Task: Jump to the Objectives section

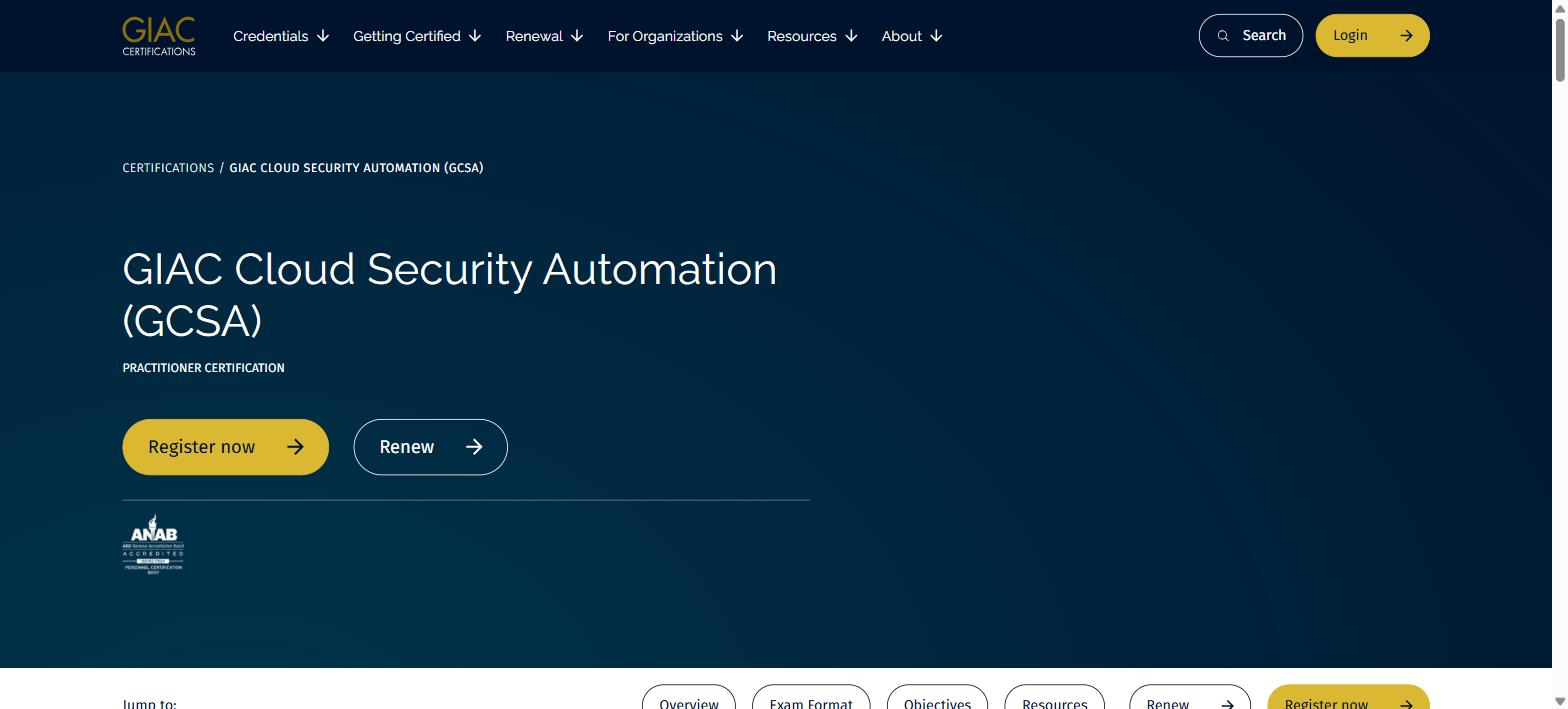Action: pos(937,697)
